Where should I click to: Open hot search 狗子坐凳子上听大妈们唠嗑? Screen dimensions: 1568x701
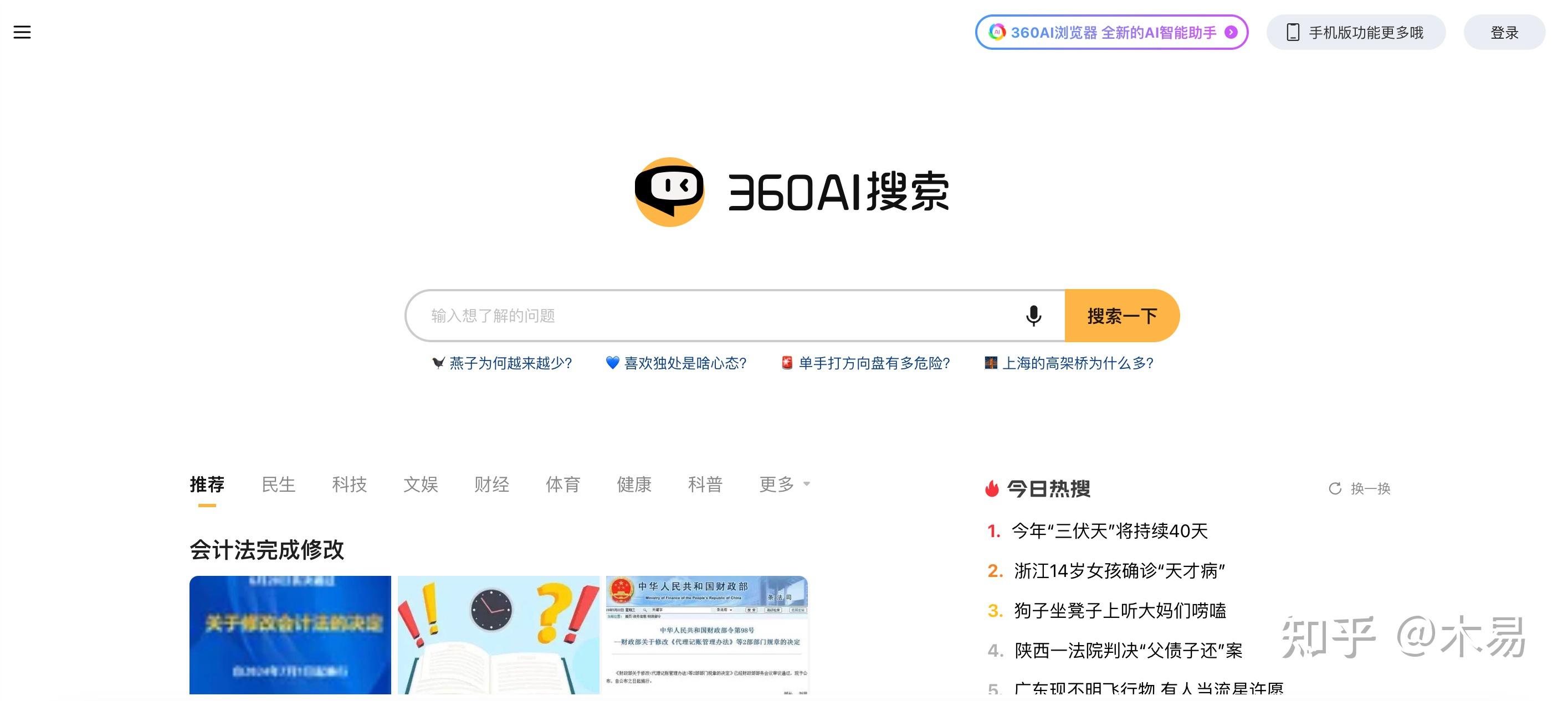pyautogui.click(x=1120, y=610)
